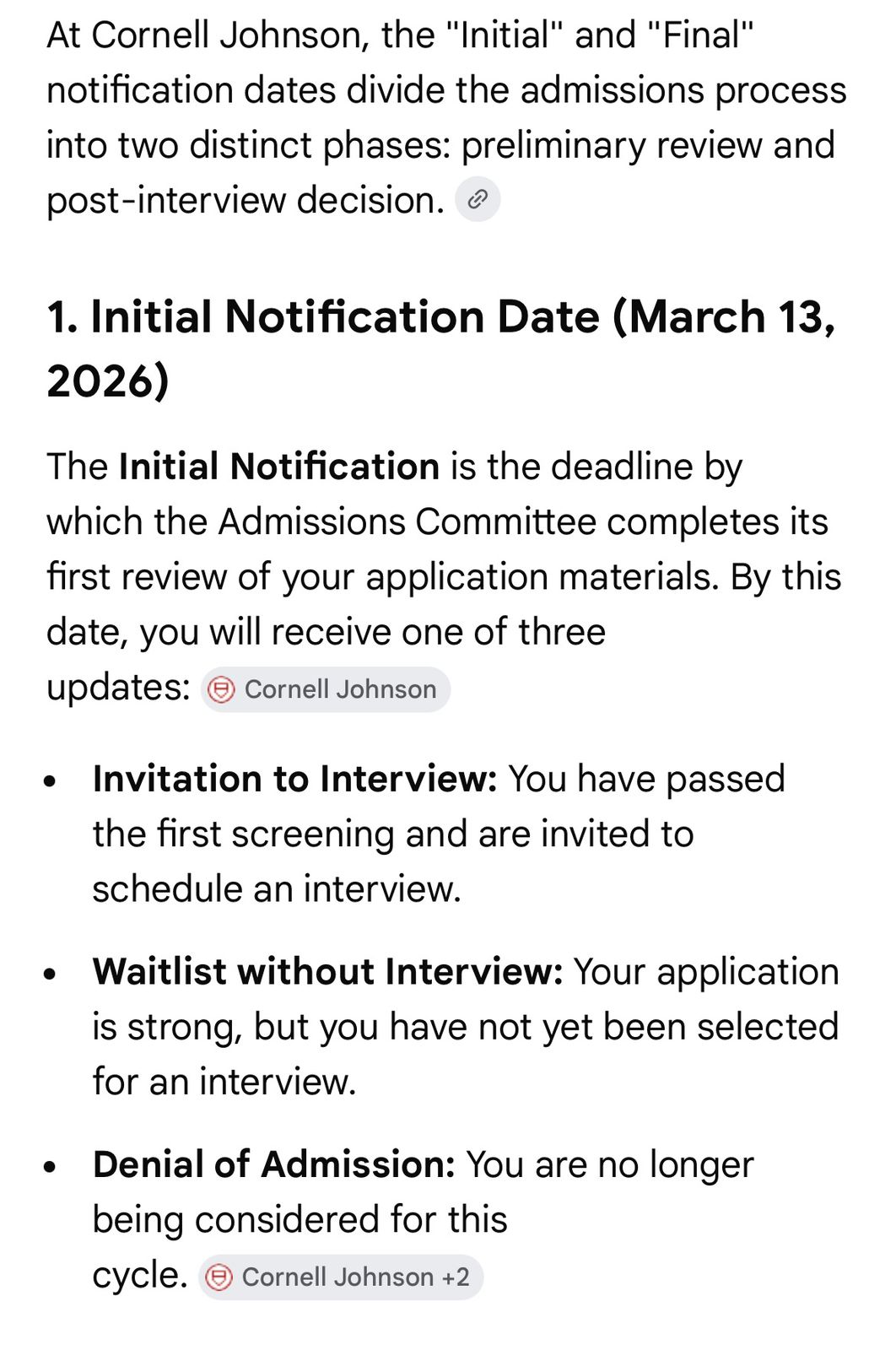The height and width of the screenshot is (1350, 896).
Task: Click the bullet point before Denial of Admission
Action: (51, 1168)
